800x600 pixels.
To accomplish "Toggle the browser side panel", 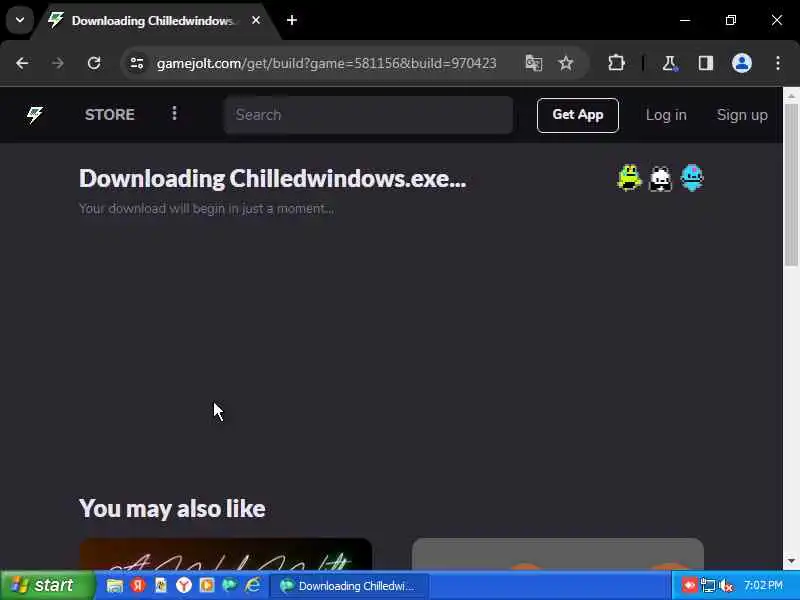I will (x=706, y=63).
